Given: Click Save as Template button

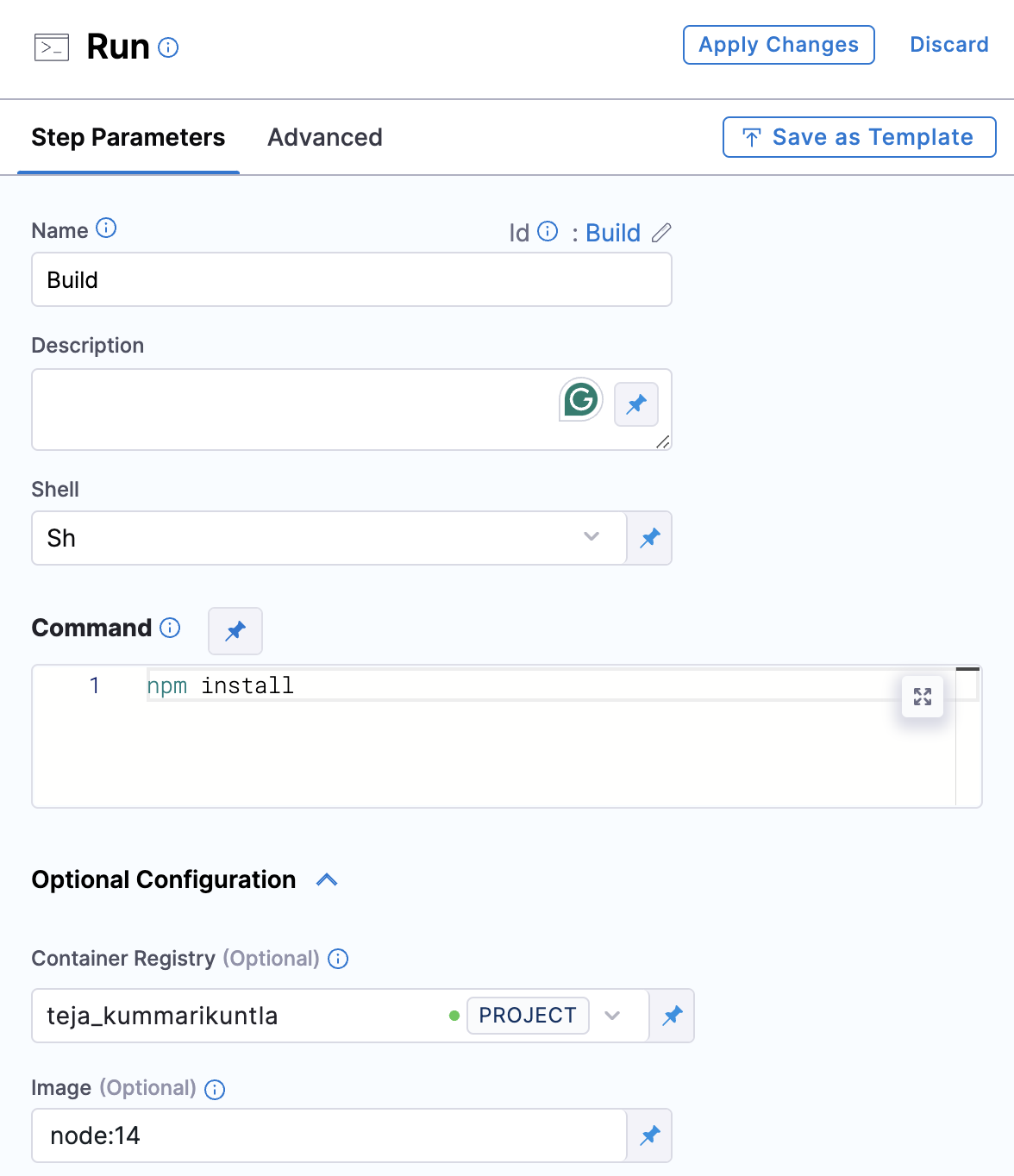Looking at the screenshot, I should [859, 137].
